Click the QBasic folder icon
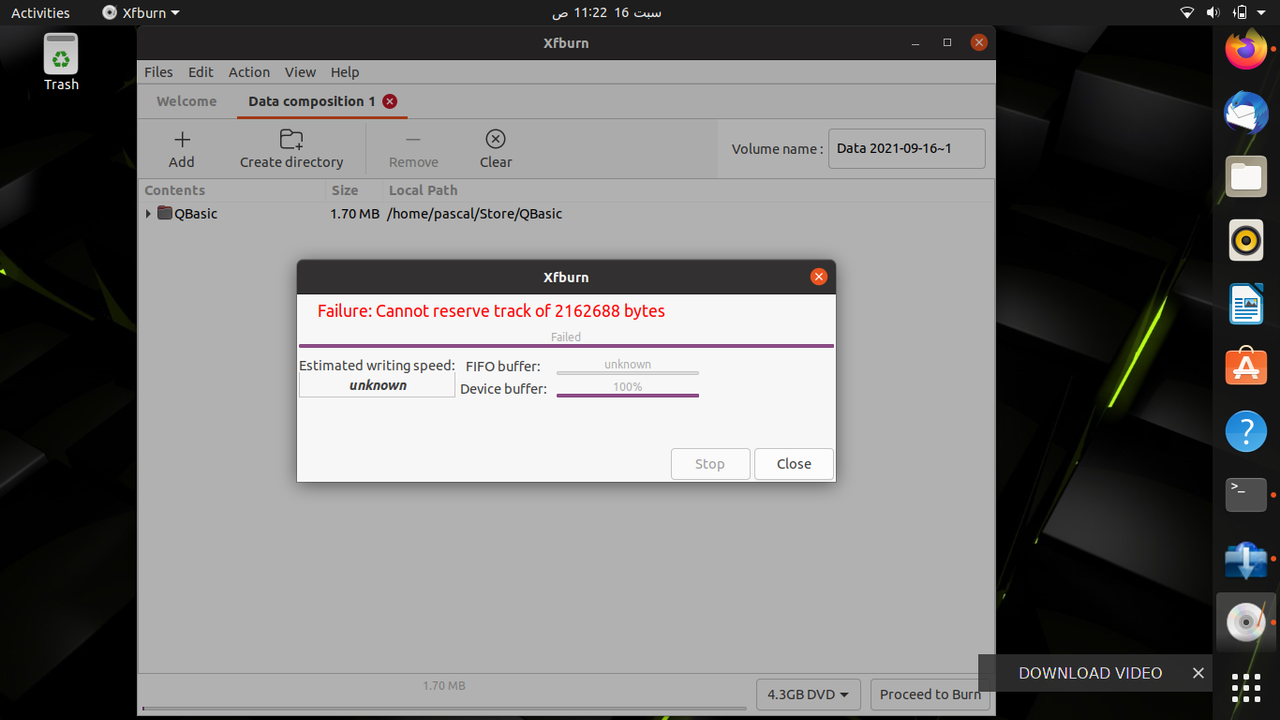This screenshot has width=1280, height=720. click(165, 213)
